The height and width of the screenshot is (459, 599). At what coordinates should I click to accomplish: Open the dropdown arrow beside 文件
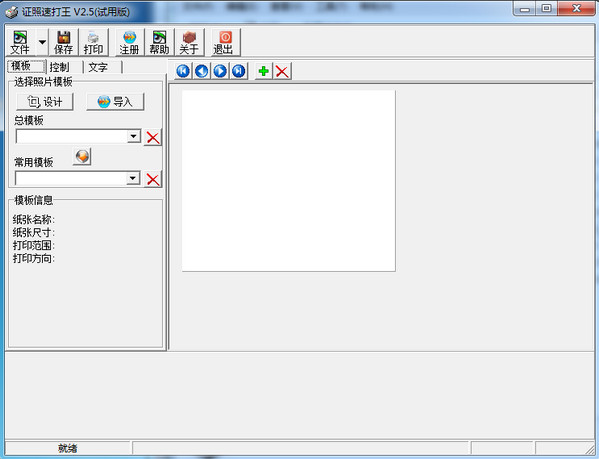click(x=42, y=42)
